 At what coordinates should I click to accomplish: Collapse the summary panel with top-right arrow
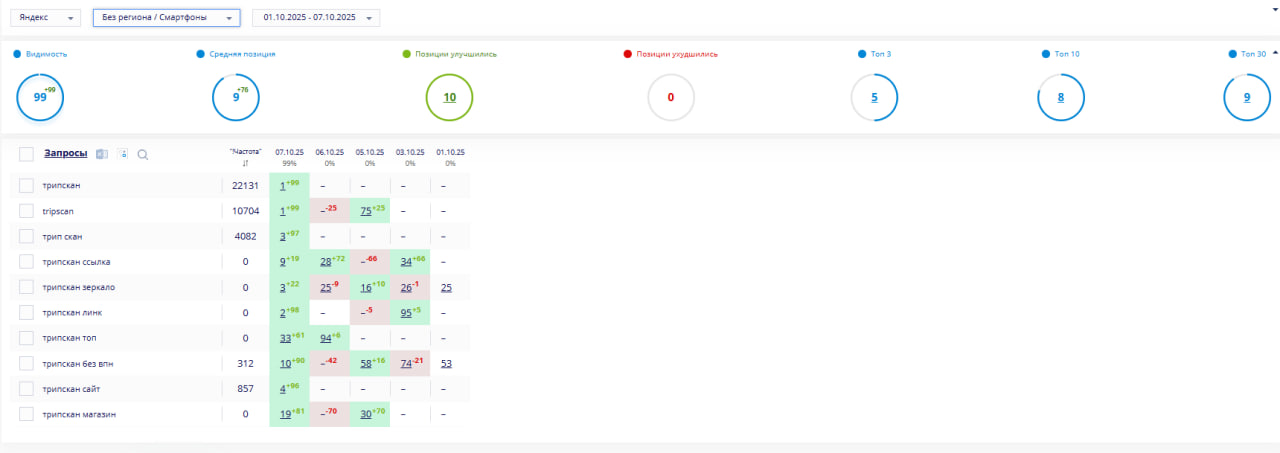coord(1275,9)
